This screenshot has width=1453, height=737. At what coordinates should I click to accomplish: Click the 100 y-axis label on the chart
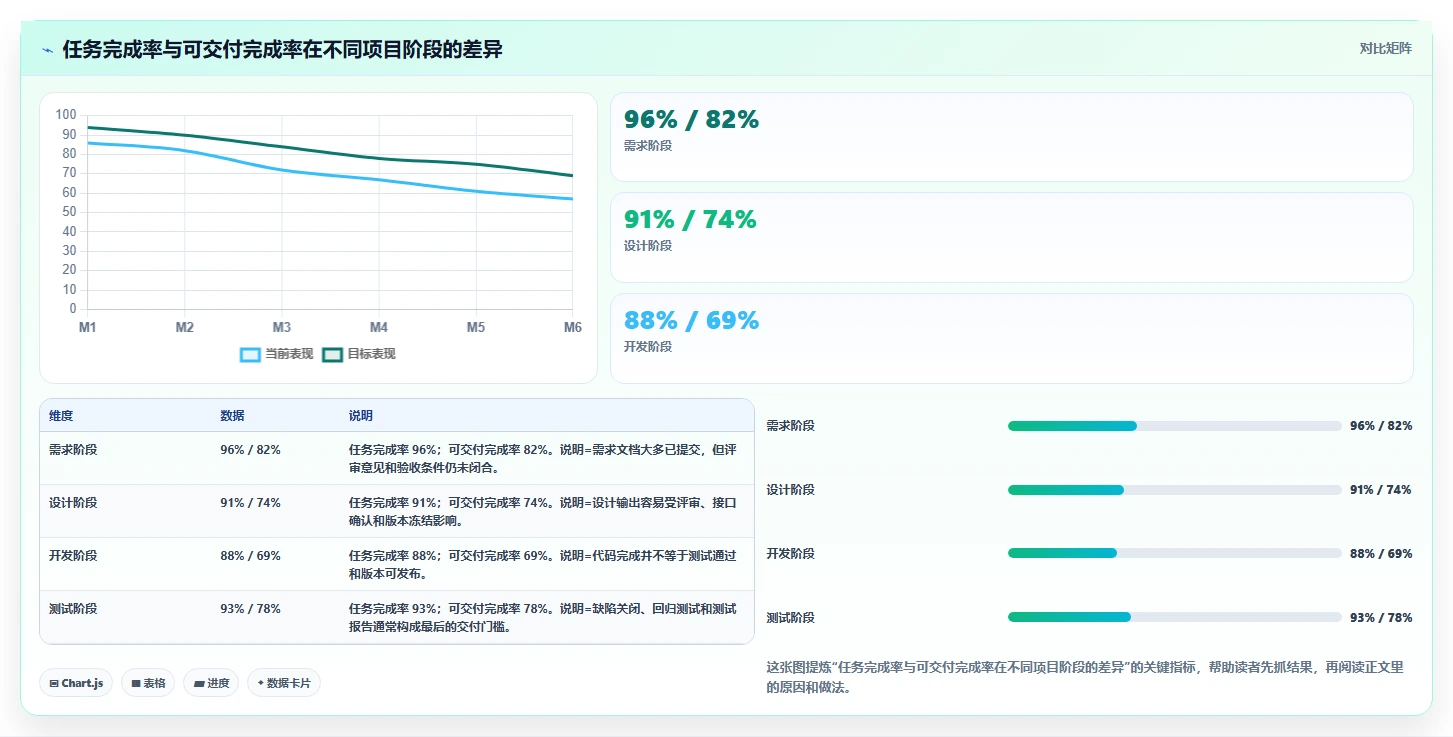point(67,115)
